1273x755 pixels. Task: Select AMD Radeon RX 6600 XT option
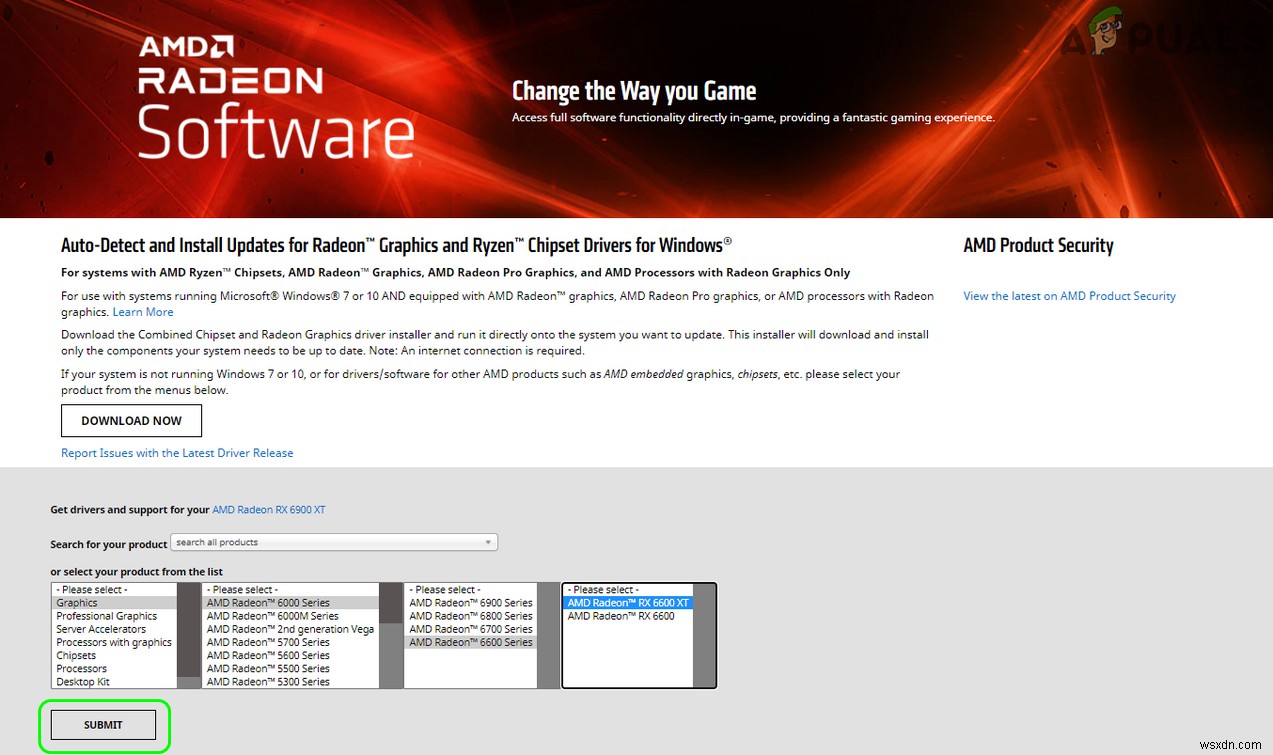630,602
